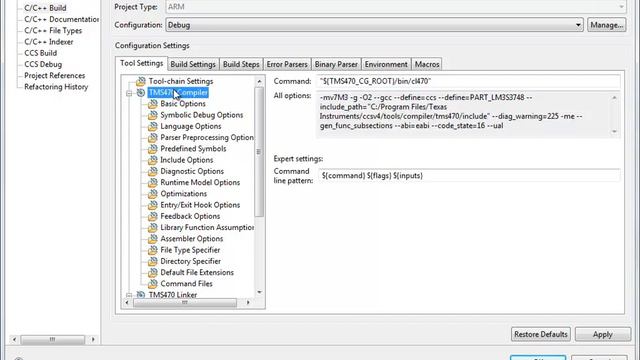Click the Basic Options icon
Viewport: 640px width, 360px height.
click(x=153, y=104)
